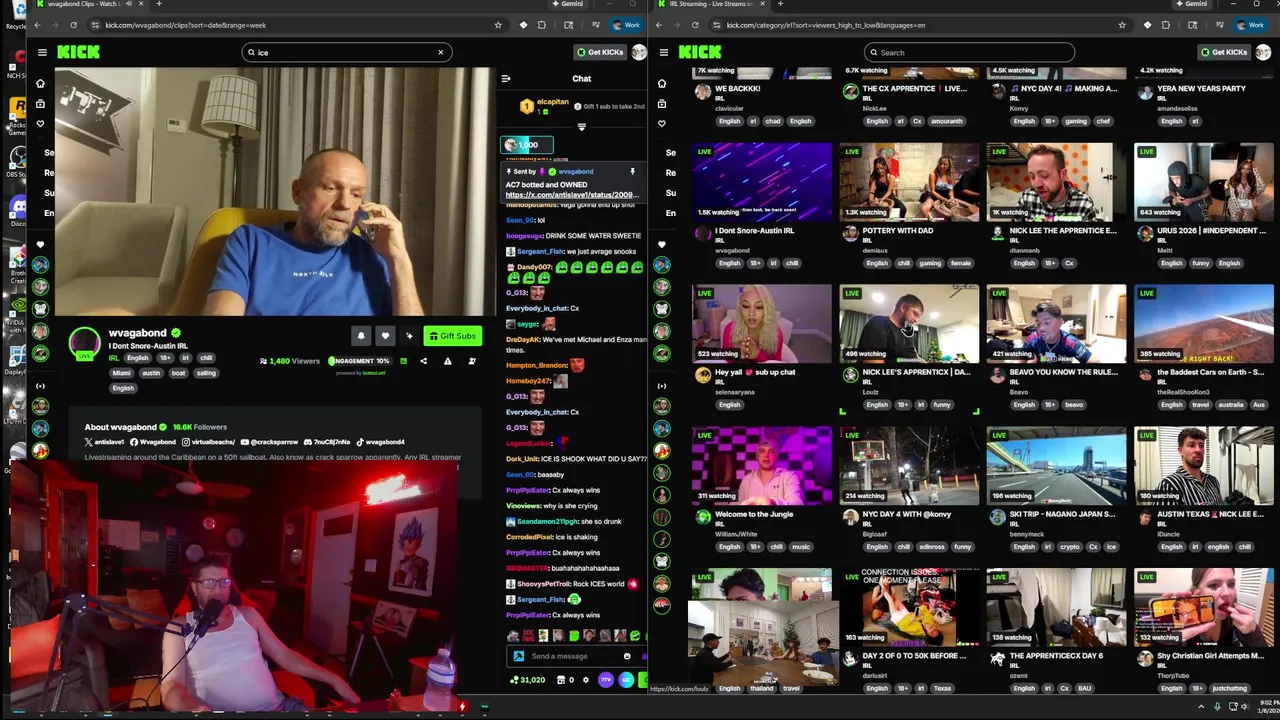Click the right browser address bar URL

(825, 25)
